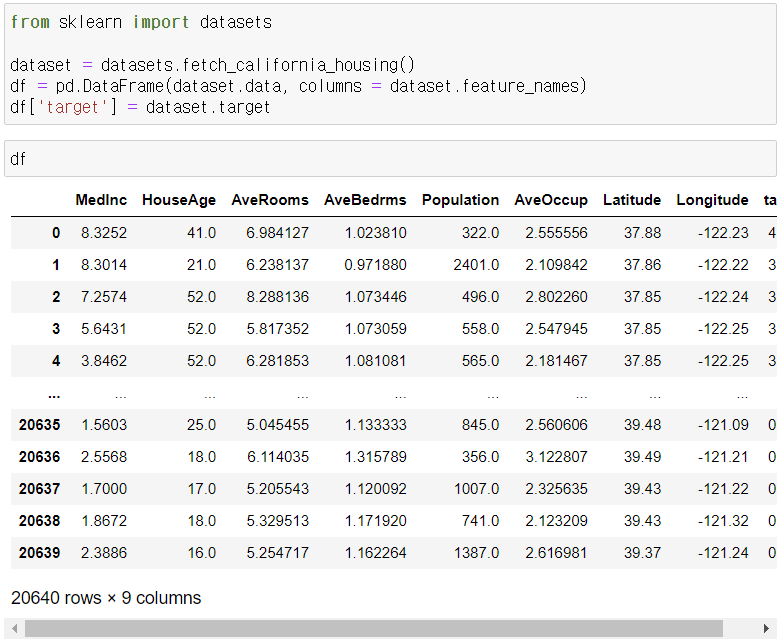Screen dimensions: 782x644
Task: Click HouseAge value 21.0
Action: coord(201,265)
